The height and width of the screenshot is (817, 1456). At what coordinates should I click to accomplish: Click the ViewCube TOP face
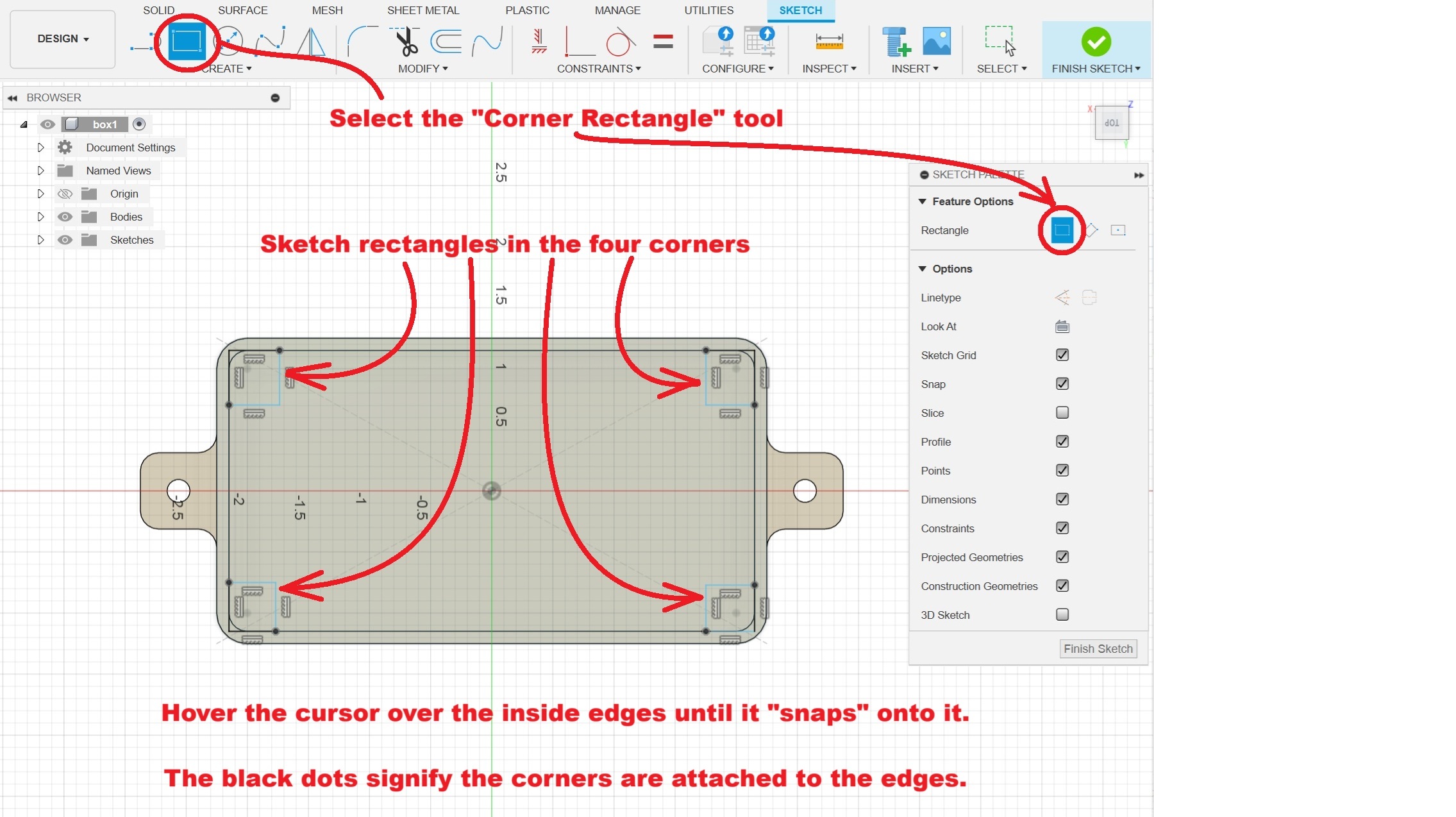tap(1112, 122)
